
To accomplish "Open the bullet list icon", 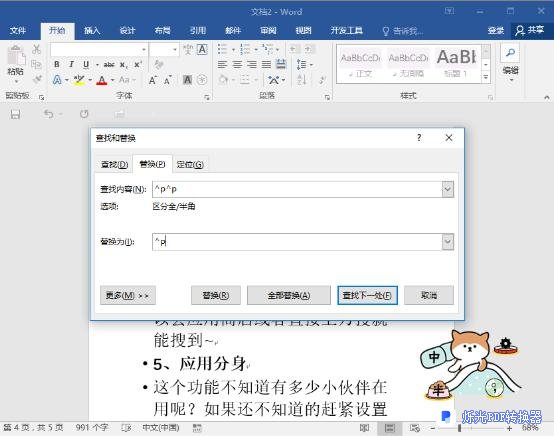I will (222, 49).
